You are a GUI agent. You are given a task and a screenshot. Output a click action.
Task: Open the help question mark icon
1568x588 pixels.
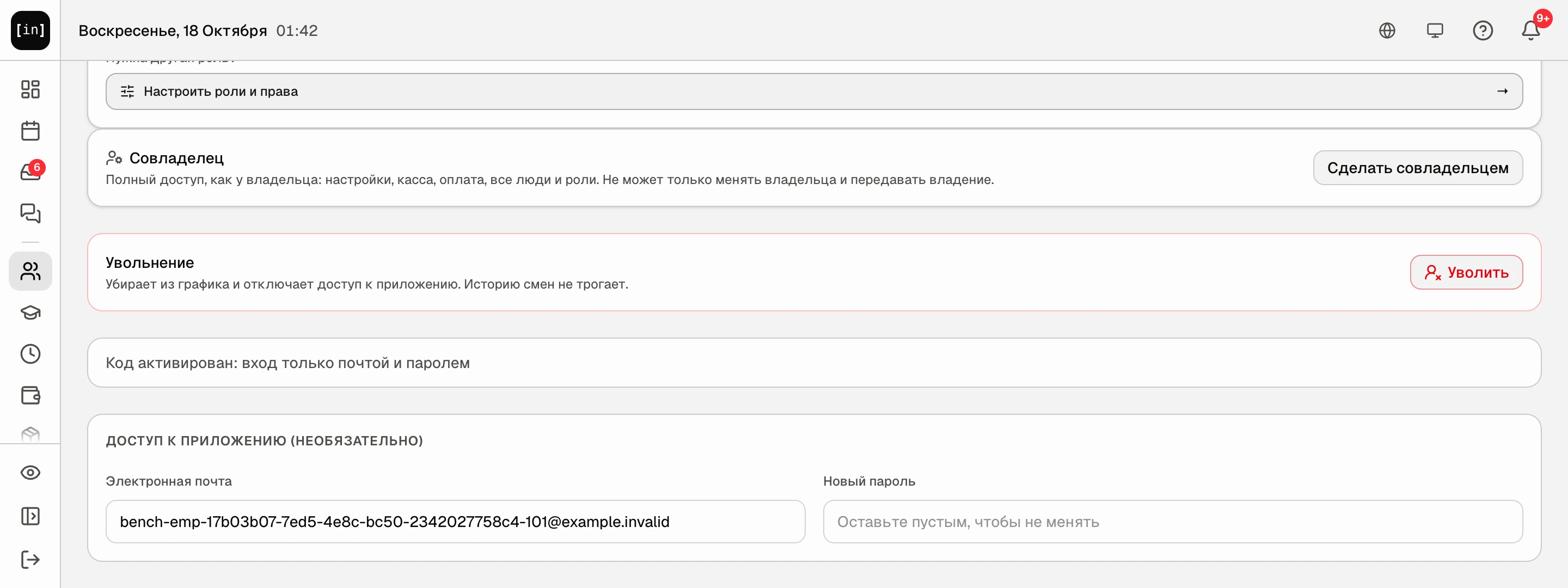pos(1483,30)
